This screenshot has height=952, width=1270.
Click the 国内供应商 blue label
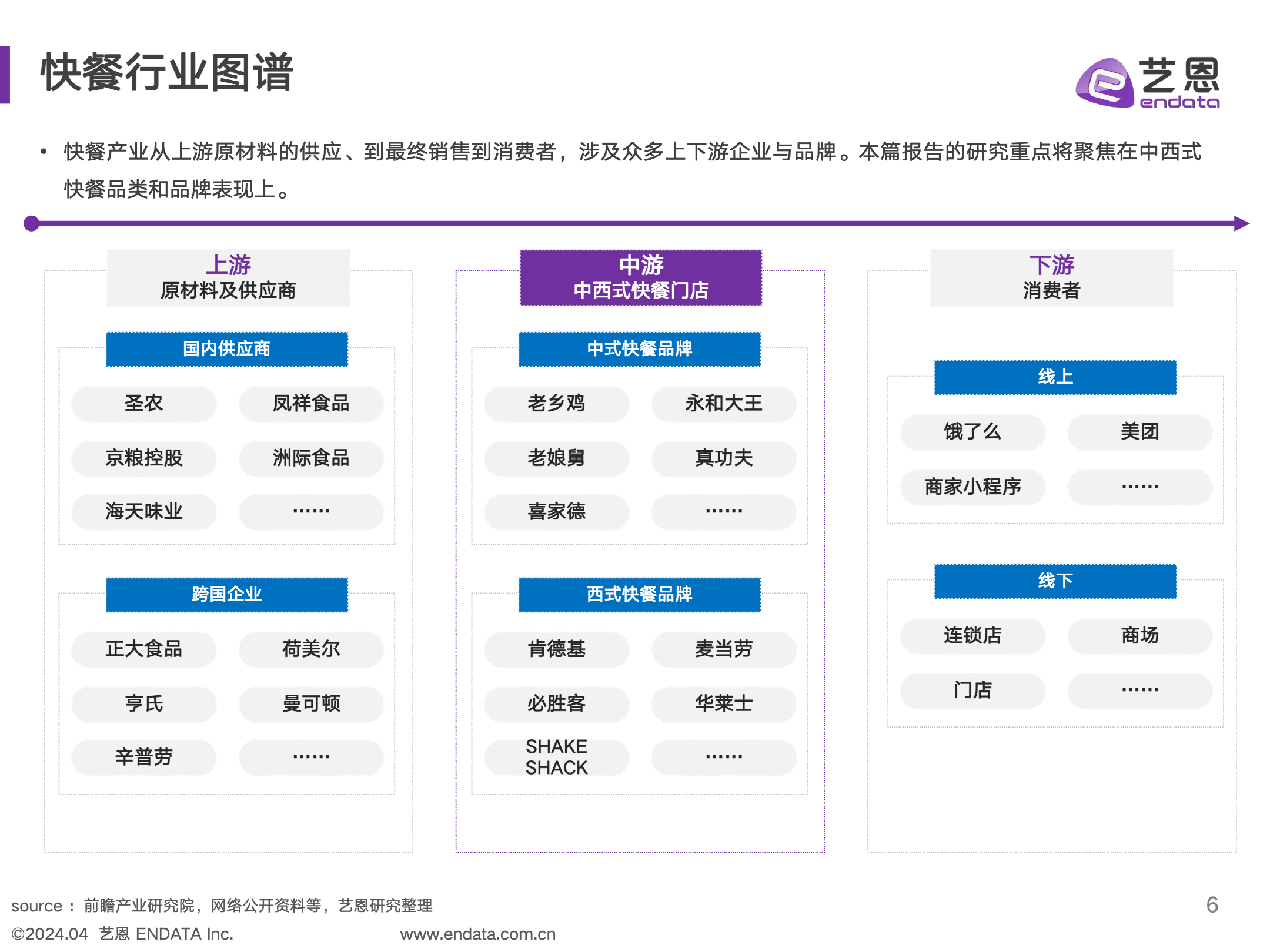point(227,349)
